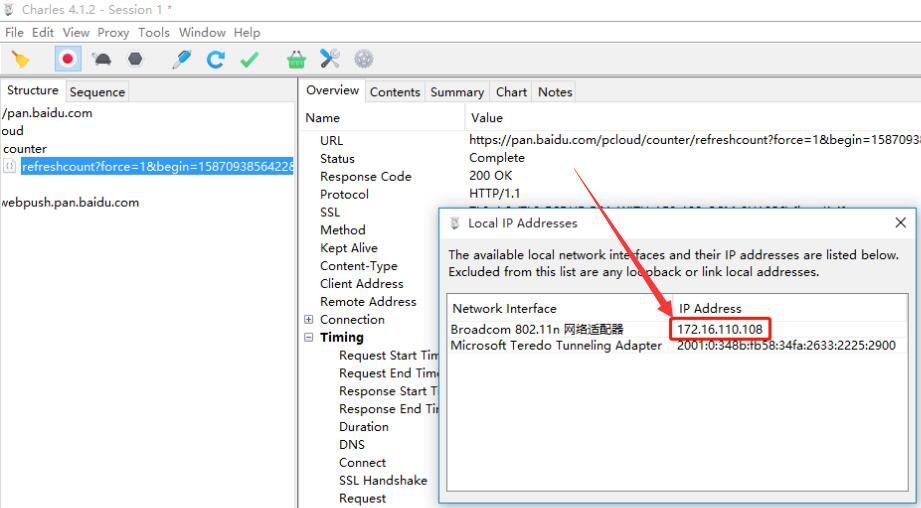Click the refreshcount request file icon
Viewport: 921px width, 508px height.
point(9,166)
